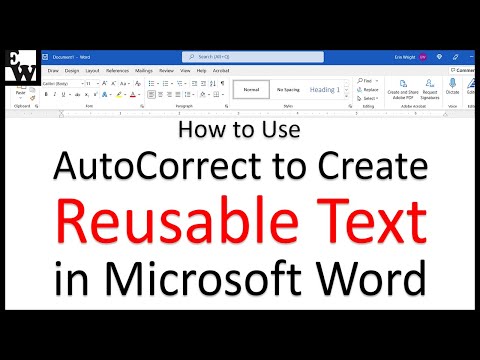
Task: Click Create and Share Adobe PDF
Action: pos(403,89)
